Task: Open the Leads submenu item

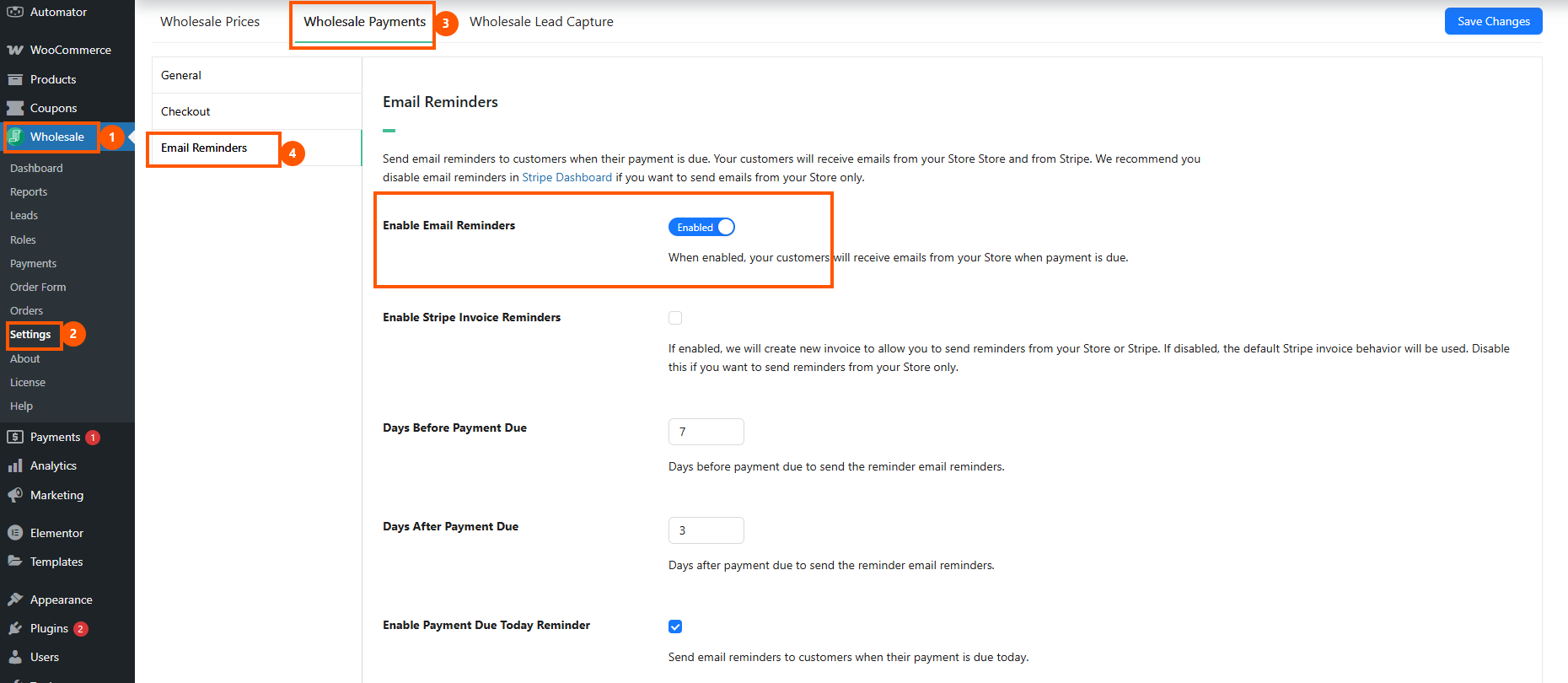Action: coord(24,215)
